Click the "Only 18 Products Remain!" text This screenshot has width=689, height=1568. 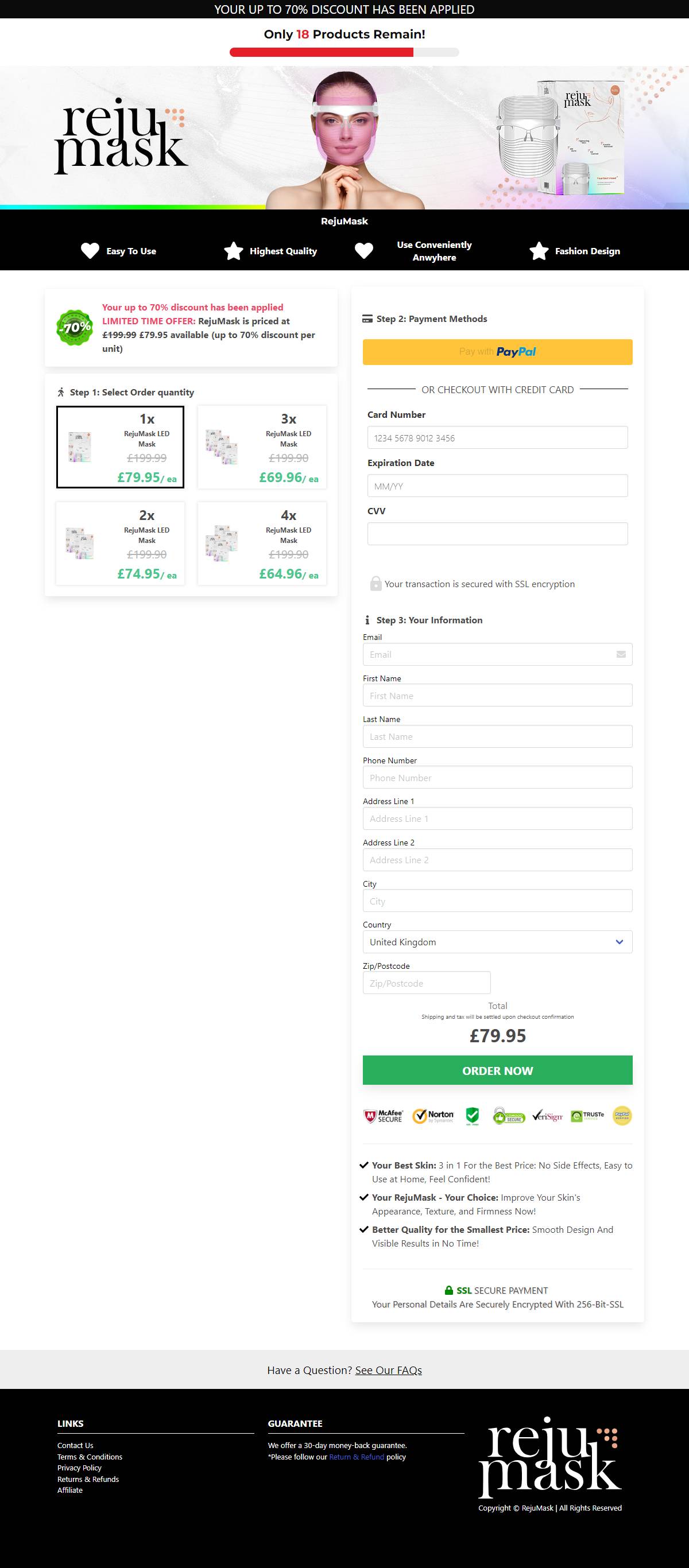[345, 34]
